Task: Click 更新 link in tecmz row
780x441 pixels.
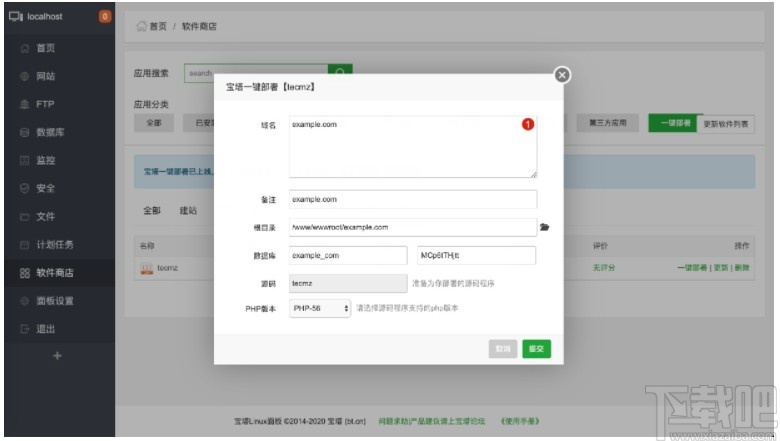Action: pyautogui.click(x=721, y=268)
